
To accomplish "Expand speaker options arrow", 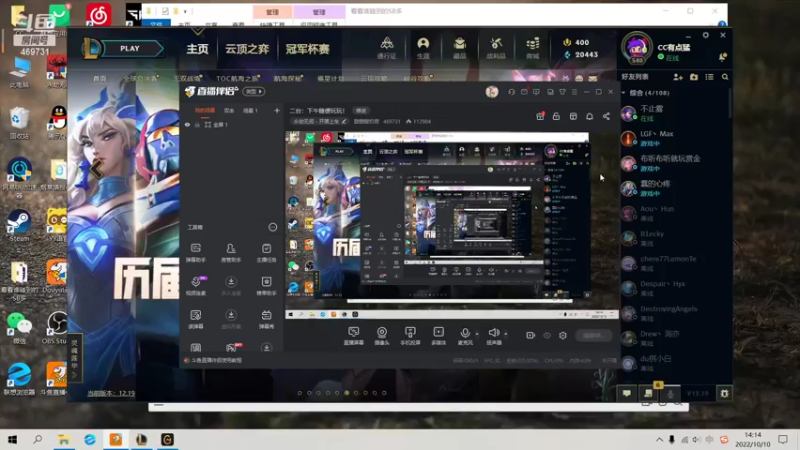I will [x=506, y=334].
